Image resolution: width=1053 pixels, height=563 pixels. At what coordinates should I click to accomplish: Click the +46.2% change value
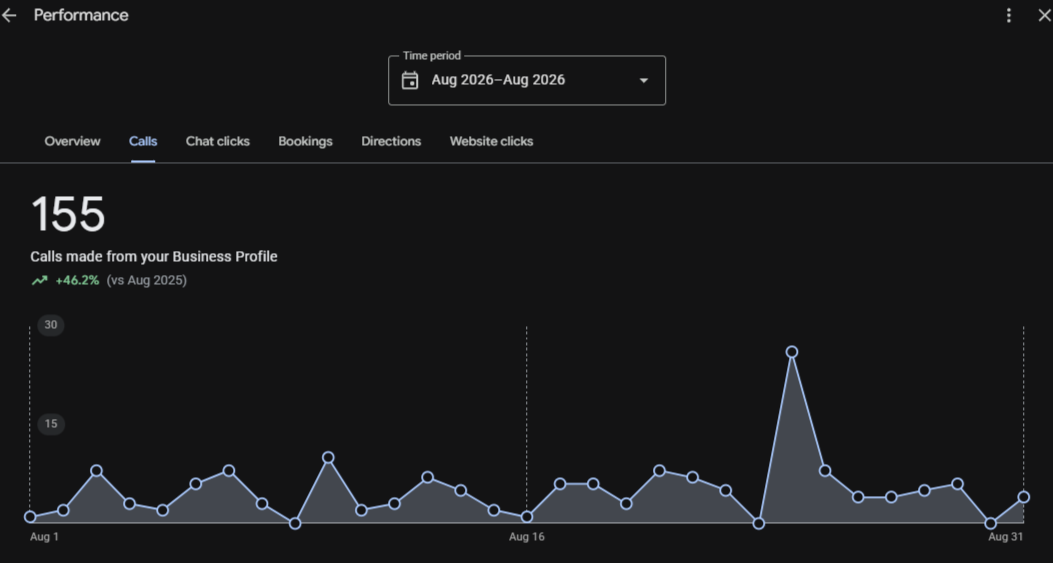[x=77, y=280]
